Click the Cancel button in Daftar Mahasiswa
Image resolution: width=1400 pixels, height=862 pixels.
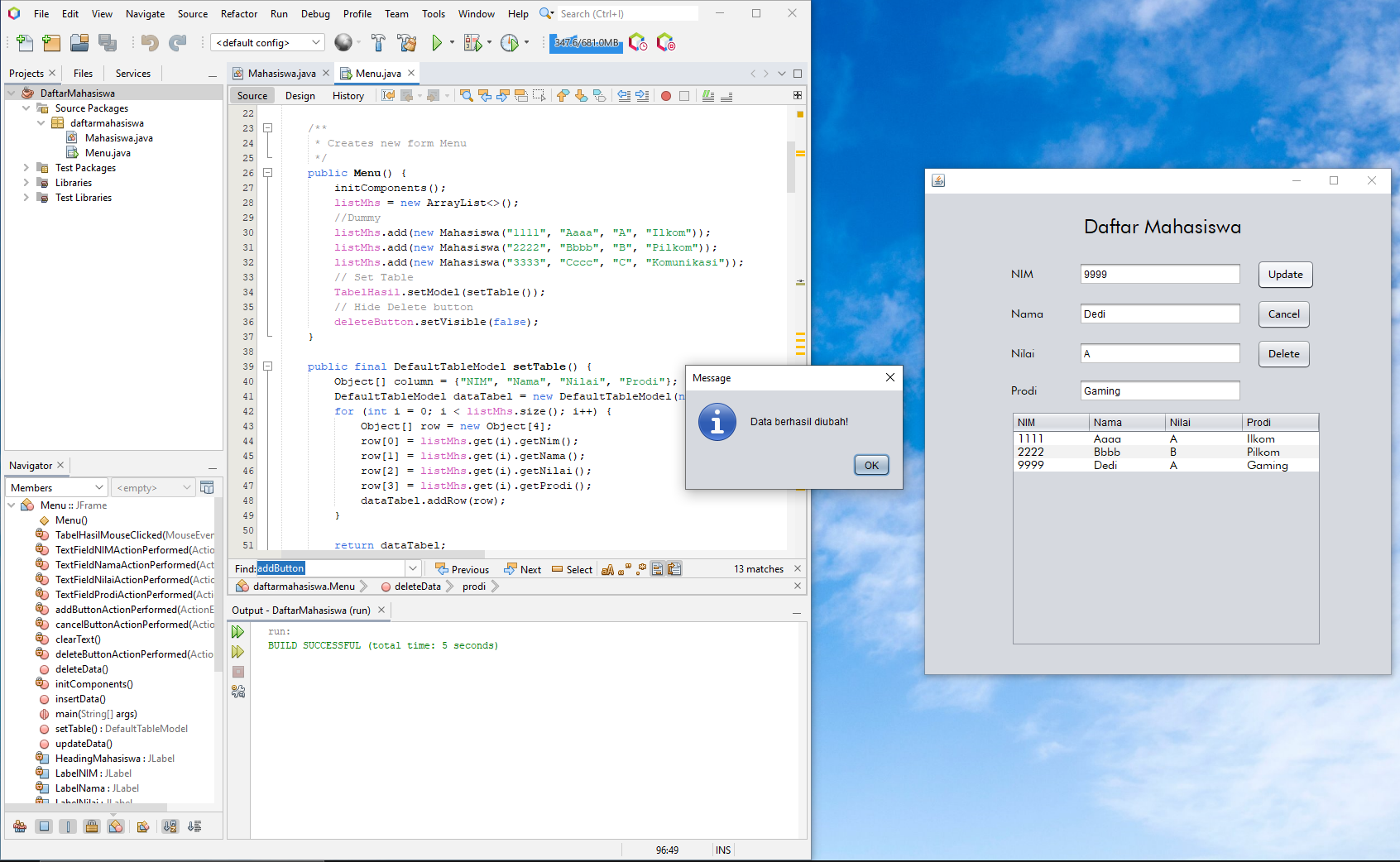pos(1283,314)
